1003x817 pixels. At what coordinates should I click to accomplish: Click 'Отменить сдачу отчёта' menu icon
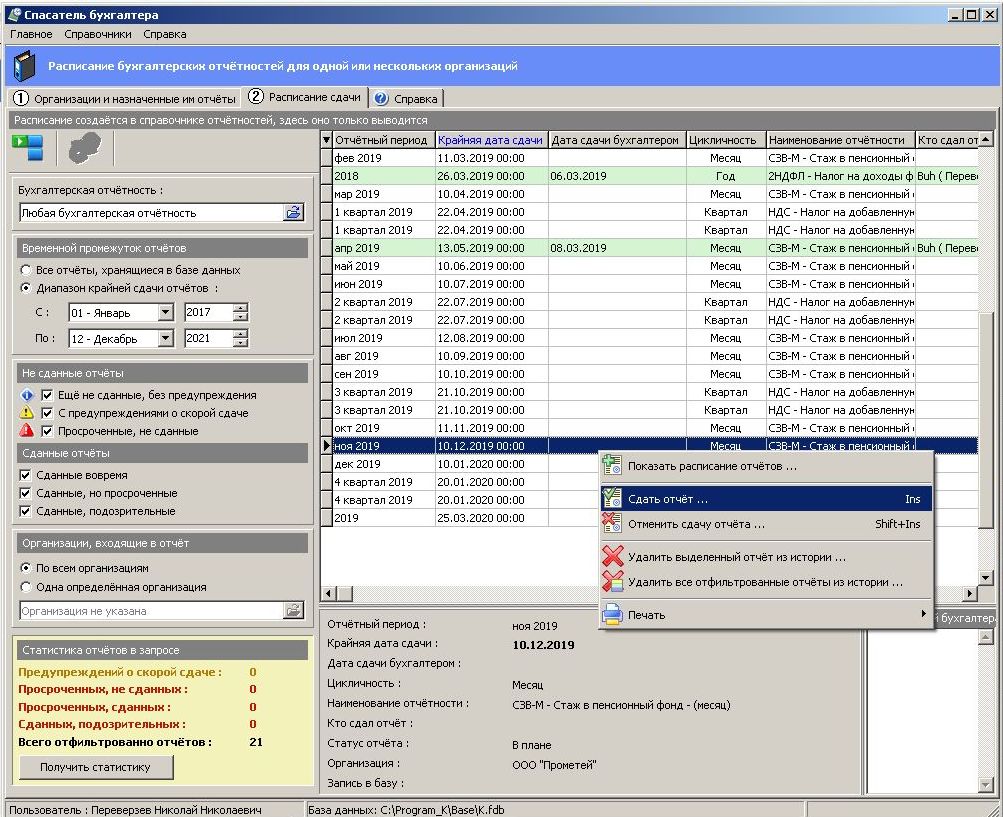[612, 524]
